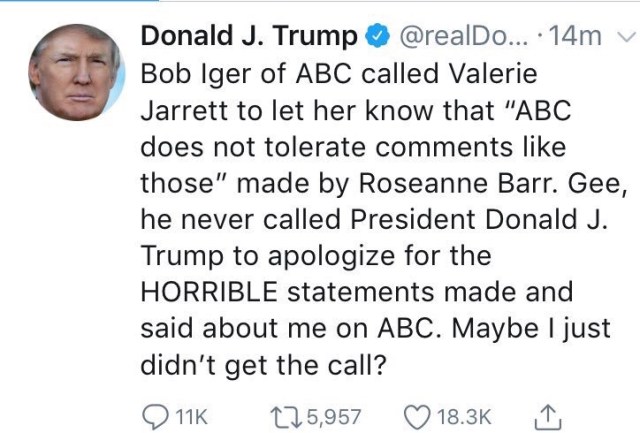Viewport: 640px width, 433px height.
Task: View the 11K replies count
Action: pyautogui.click(x=192, y=414)
